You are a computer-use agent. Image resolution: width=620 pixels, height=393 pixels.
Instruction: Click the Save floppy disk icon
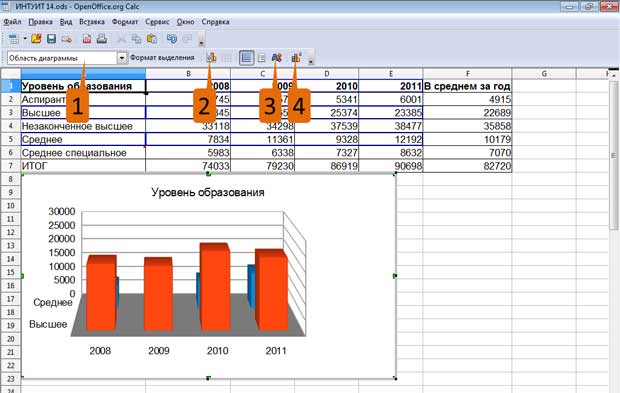pyautogui.click(x=51, y=38)
